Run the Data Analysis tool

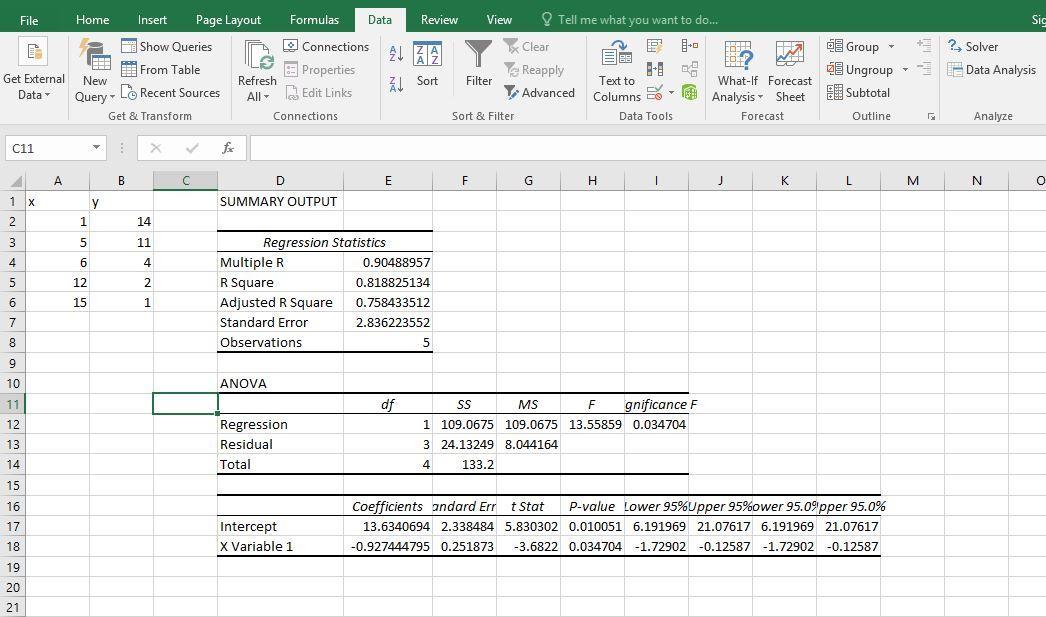(x=991, y=69)
